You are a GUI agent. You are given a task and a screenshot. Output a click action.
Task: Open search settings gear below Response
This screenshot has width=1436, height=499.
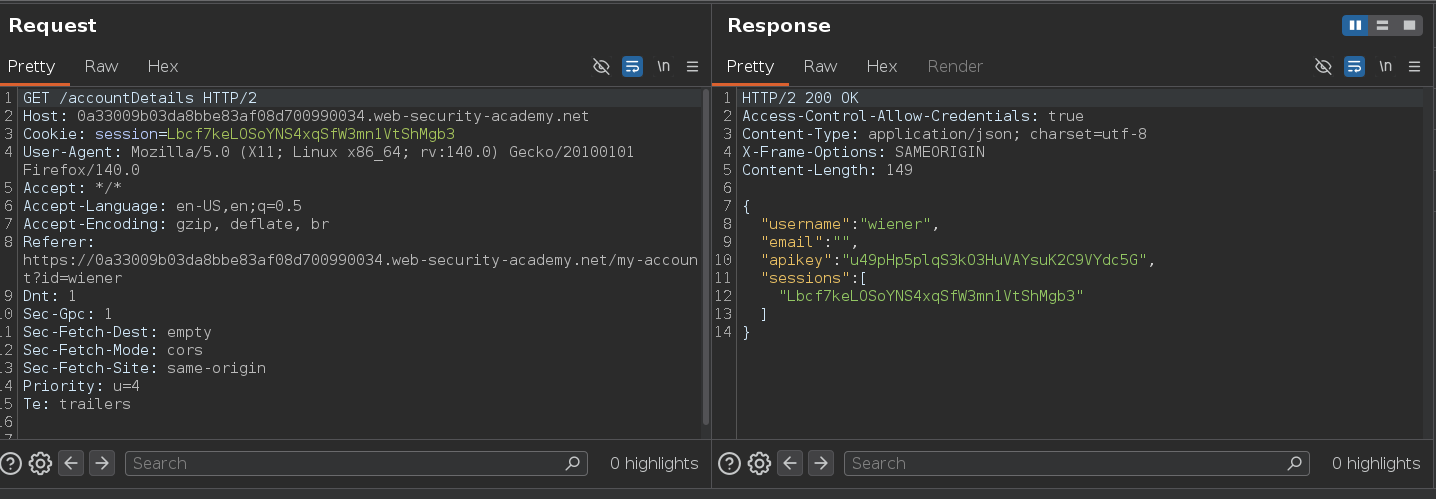[759, 463]
